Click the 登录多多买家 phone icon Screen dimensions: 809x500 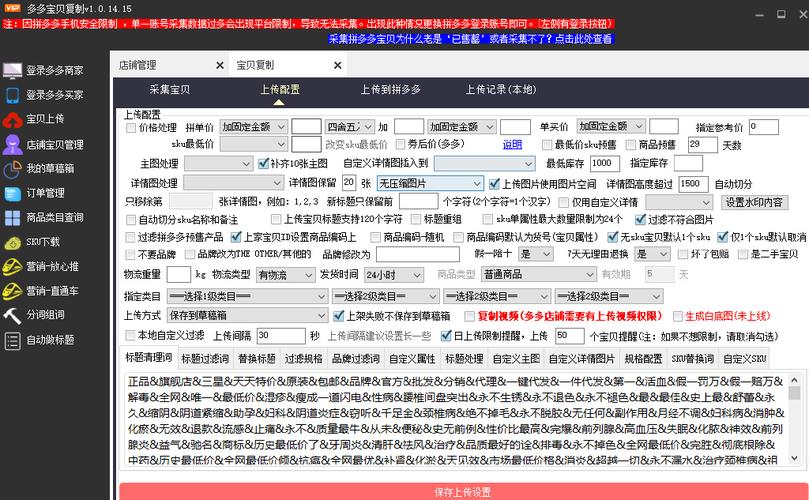coord(12,95)
